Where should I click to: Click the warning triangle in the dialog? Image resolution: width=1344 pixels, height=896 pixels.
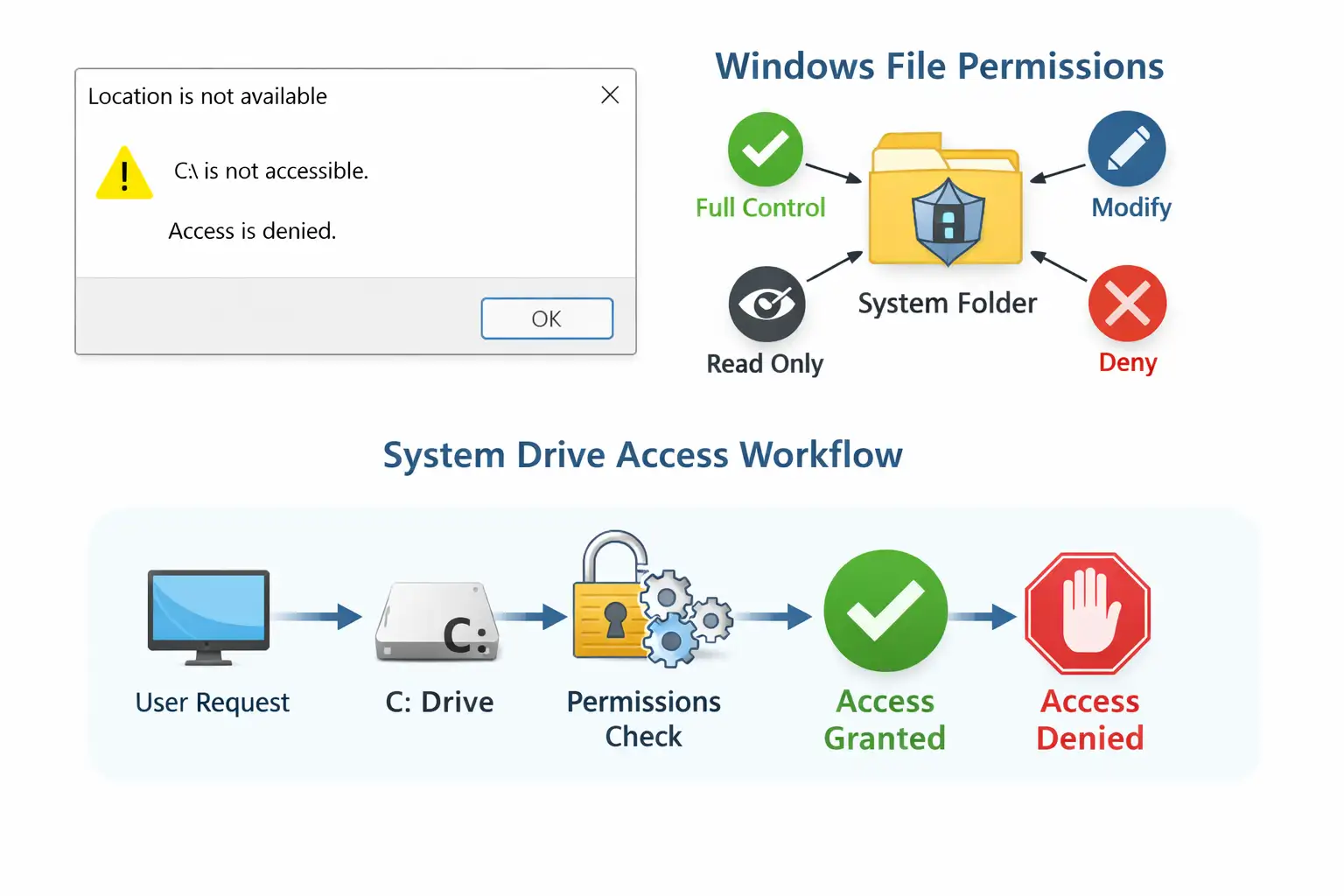tap(123, 172)
